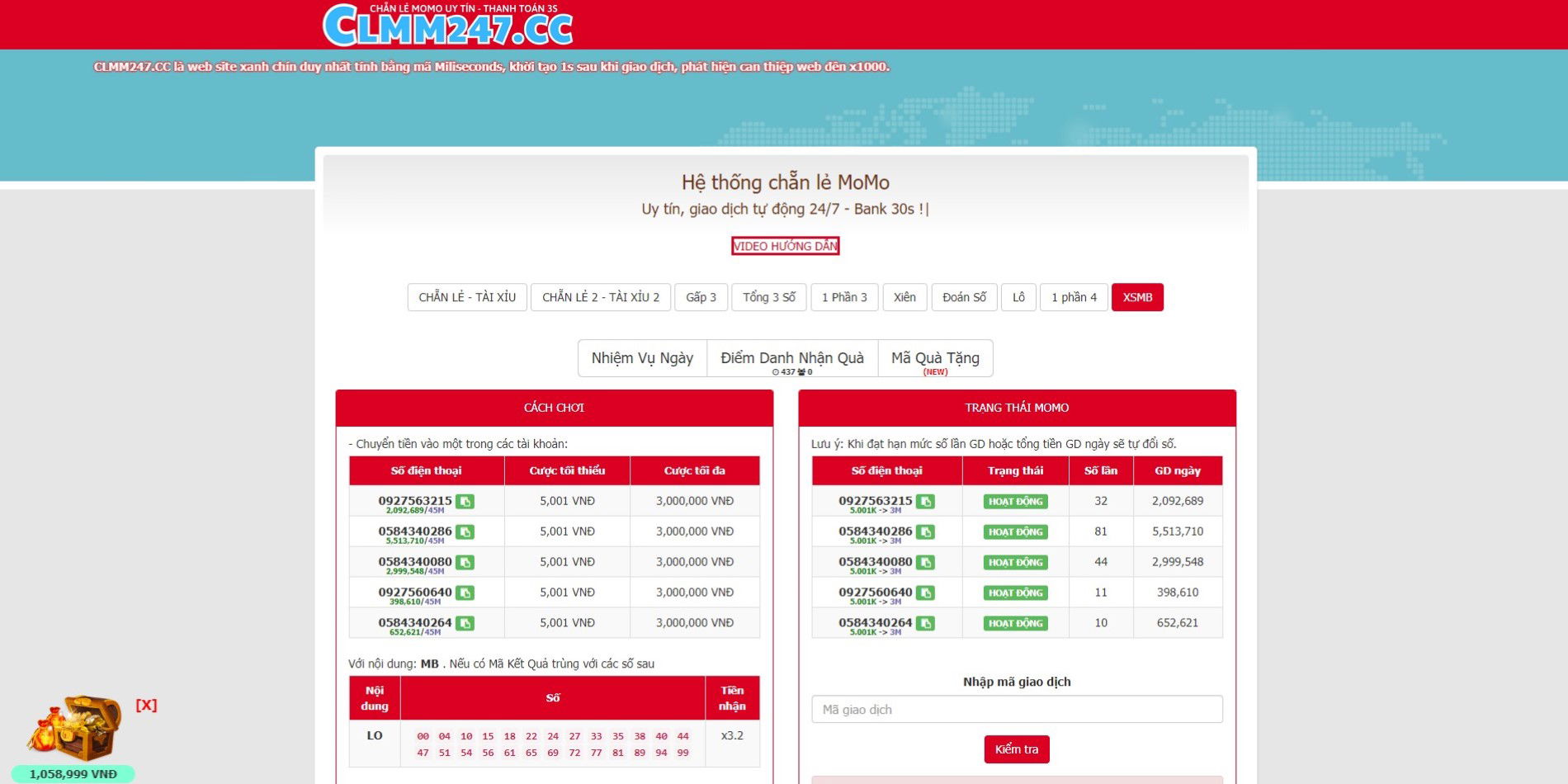
Task: Copy phone 0927563215 in Cách Chơi table
Action: (465, 501)
